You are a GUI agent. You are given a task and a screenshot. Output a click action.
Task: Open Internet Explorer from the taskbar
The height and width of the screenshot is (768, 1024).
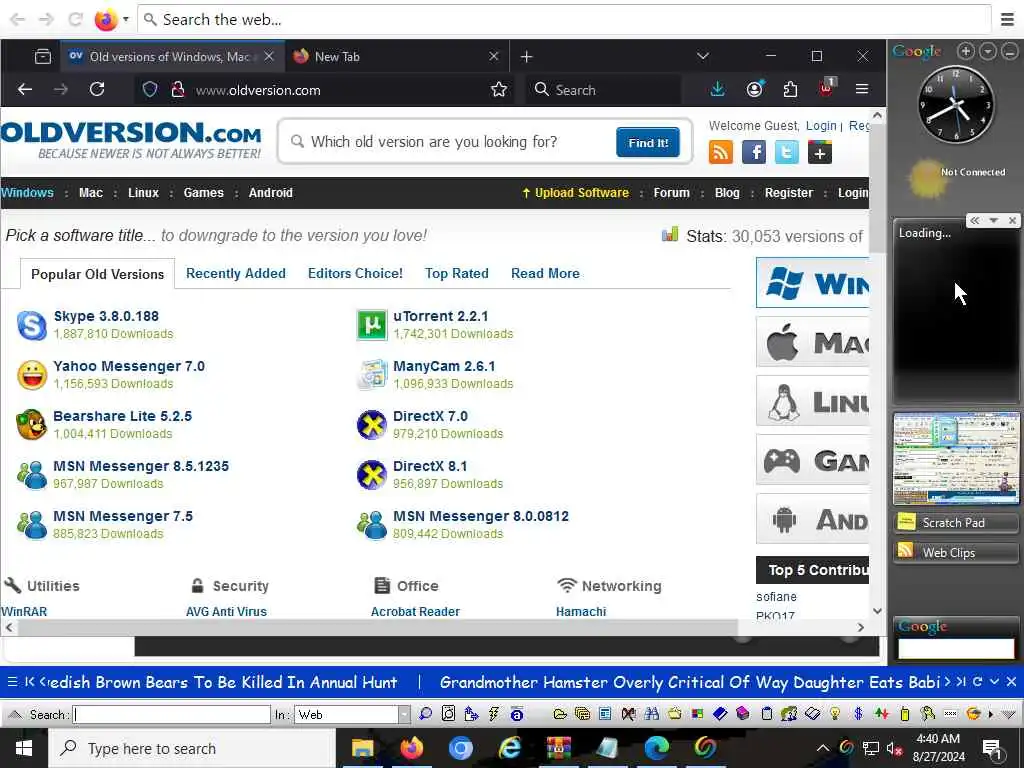[x=510, y=748]
